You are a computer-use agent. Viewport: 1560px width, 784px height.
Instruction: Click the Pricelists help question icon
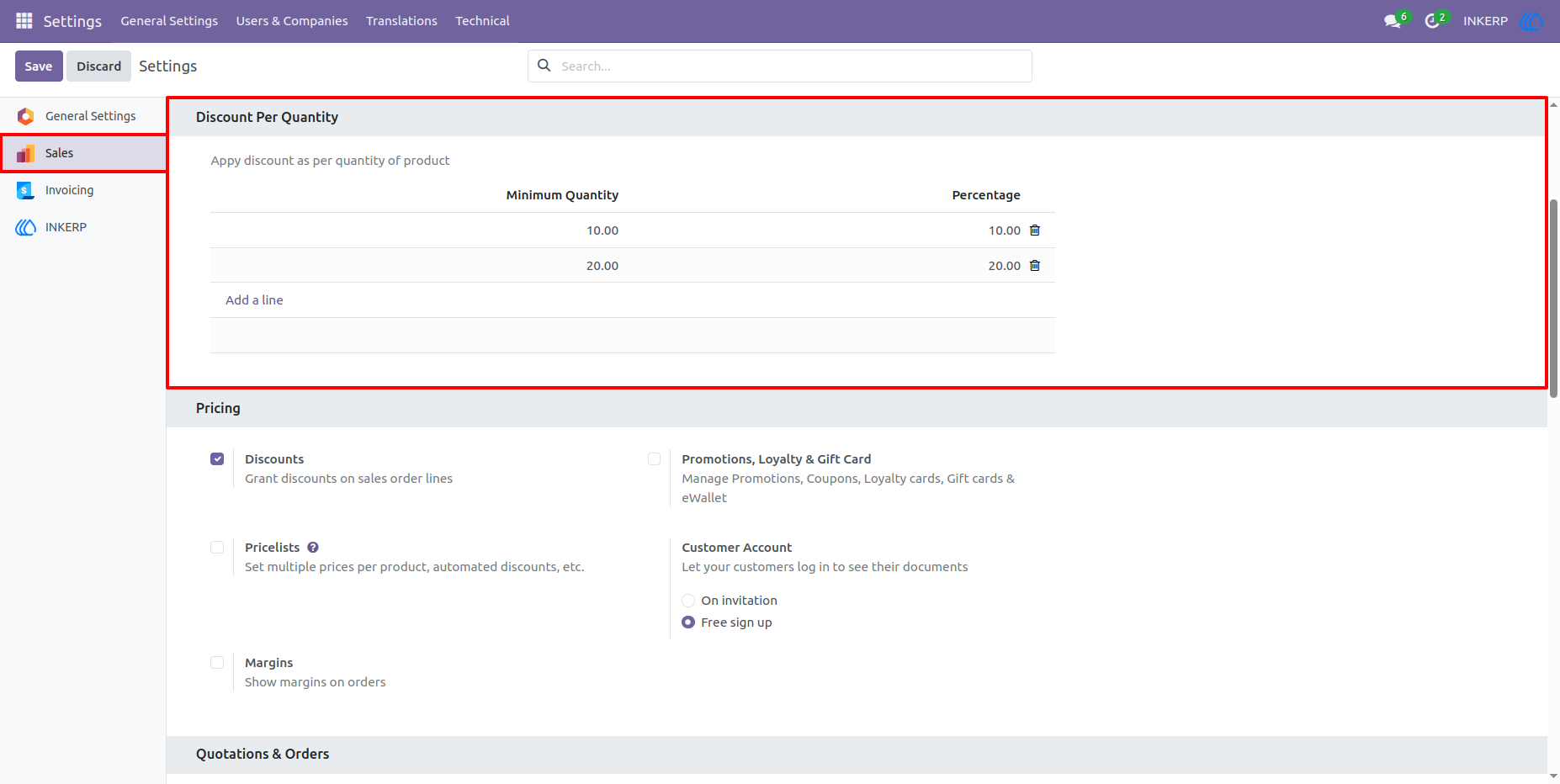313,548
